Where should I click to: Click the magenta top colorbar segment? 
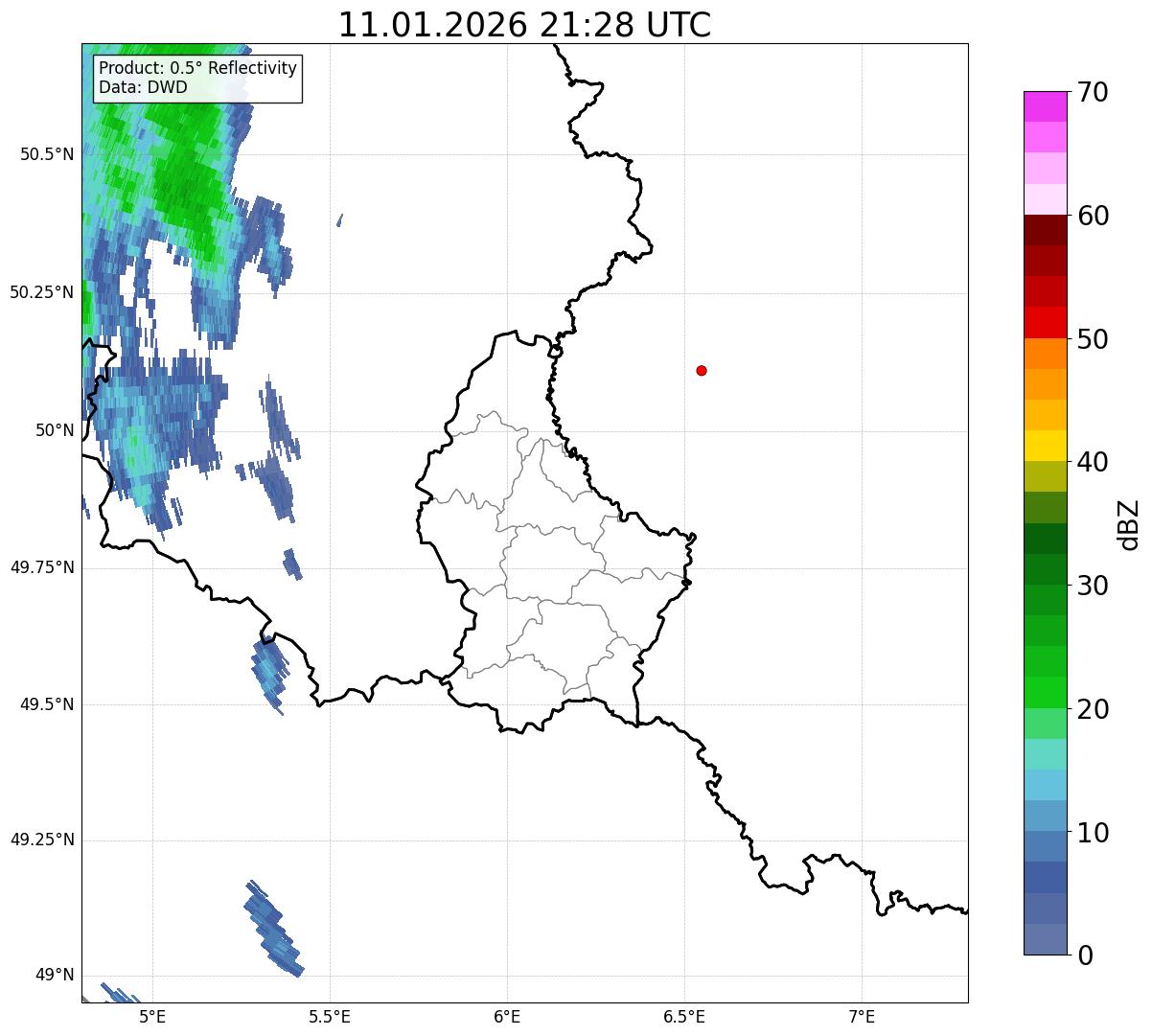coord(1045,106)
